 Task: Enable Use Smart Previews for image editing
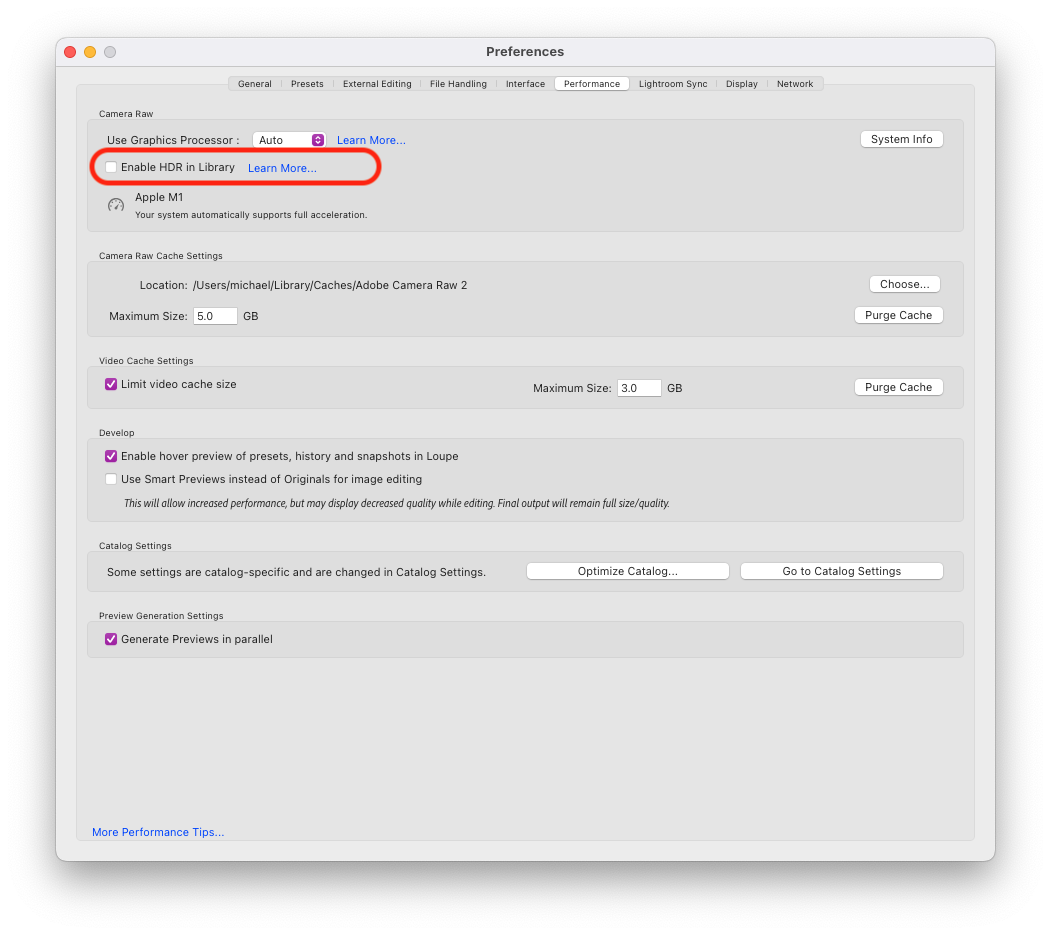tap(110, 479)
